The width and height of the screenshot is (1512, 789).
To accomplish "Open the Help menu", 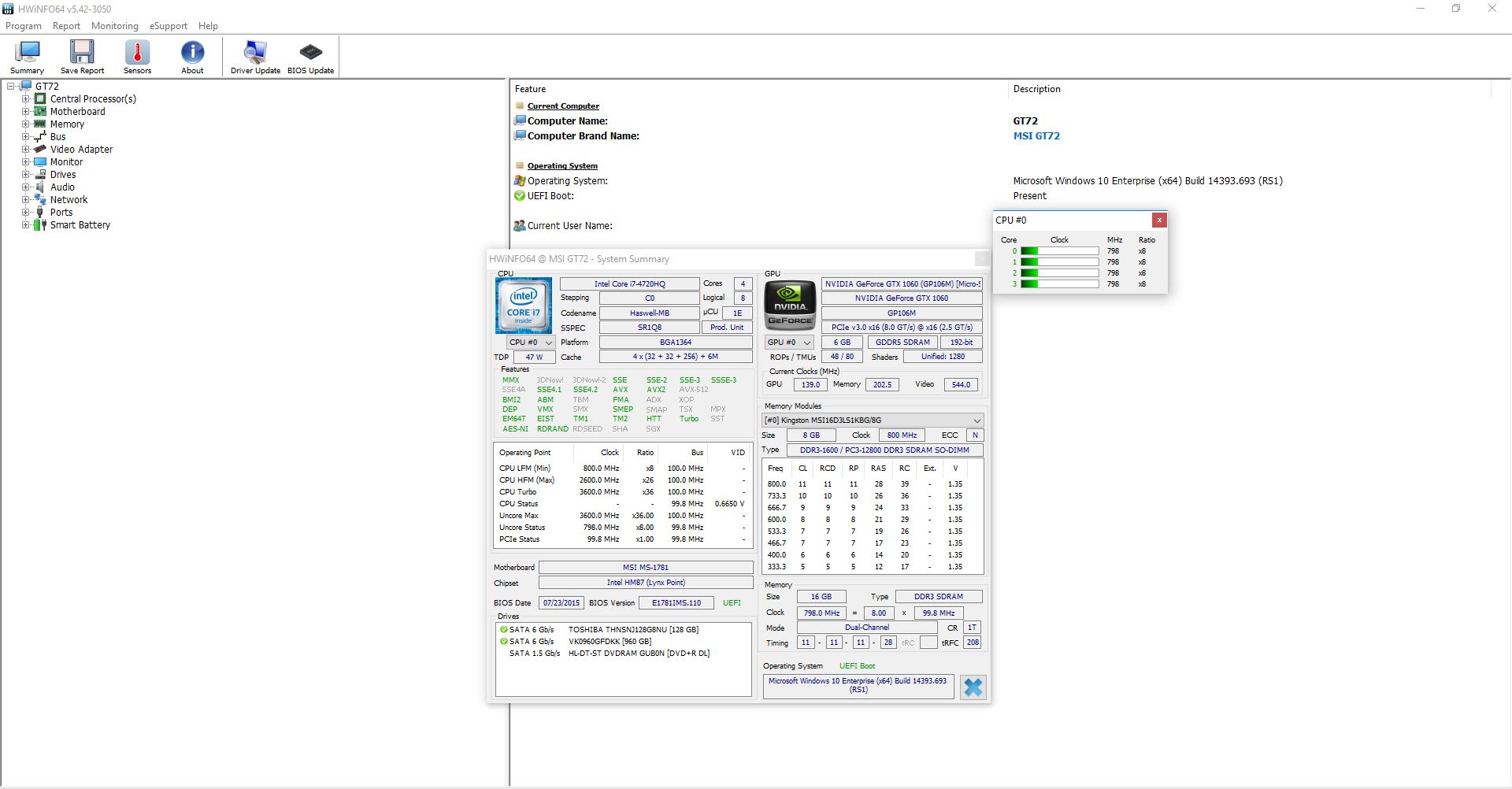I will click(x=208, y=26).
